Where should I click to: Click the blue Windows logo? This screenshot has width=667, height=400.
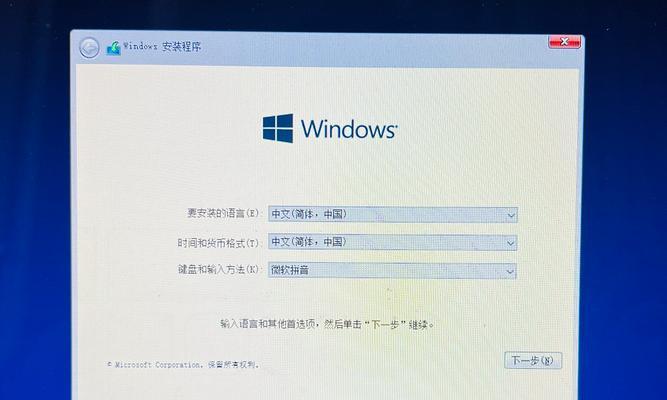tap(278, 128)
